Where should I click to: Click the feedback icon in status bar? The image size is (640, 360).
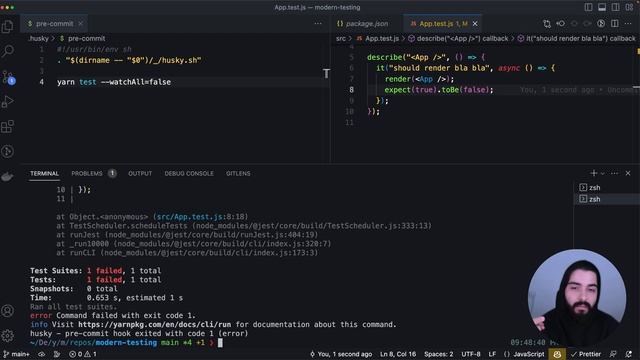613,354
